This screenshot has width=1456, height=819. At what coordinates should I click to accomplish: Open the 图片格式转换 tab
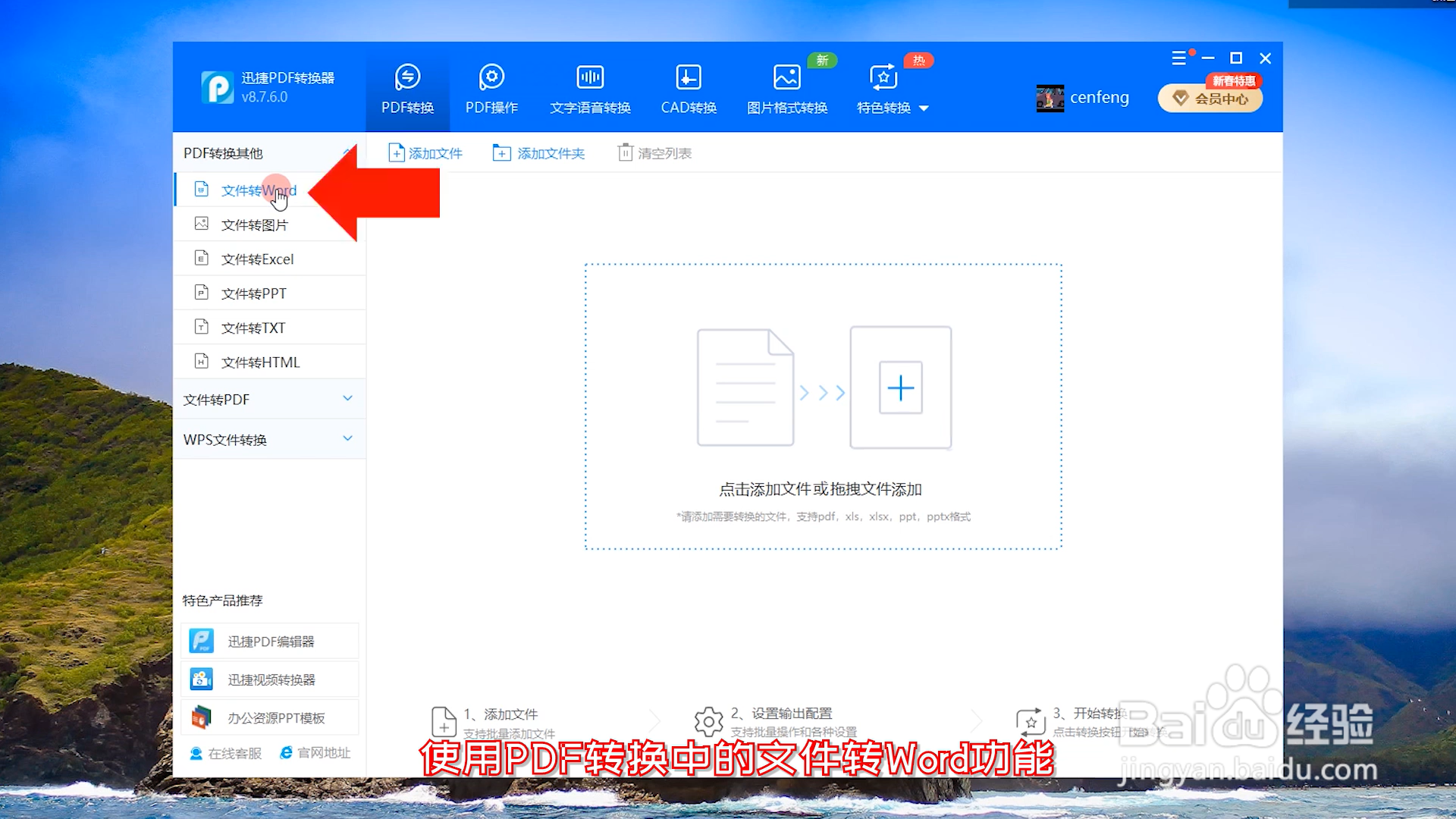pos(787,89)
